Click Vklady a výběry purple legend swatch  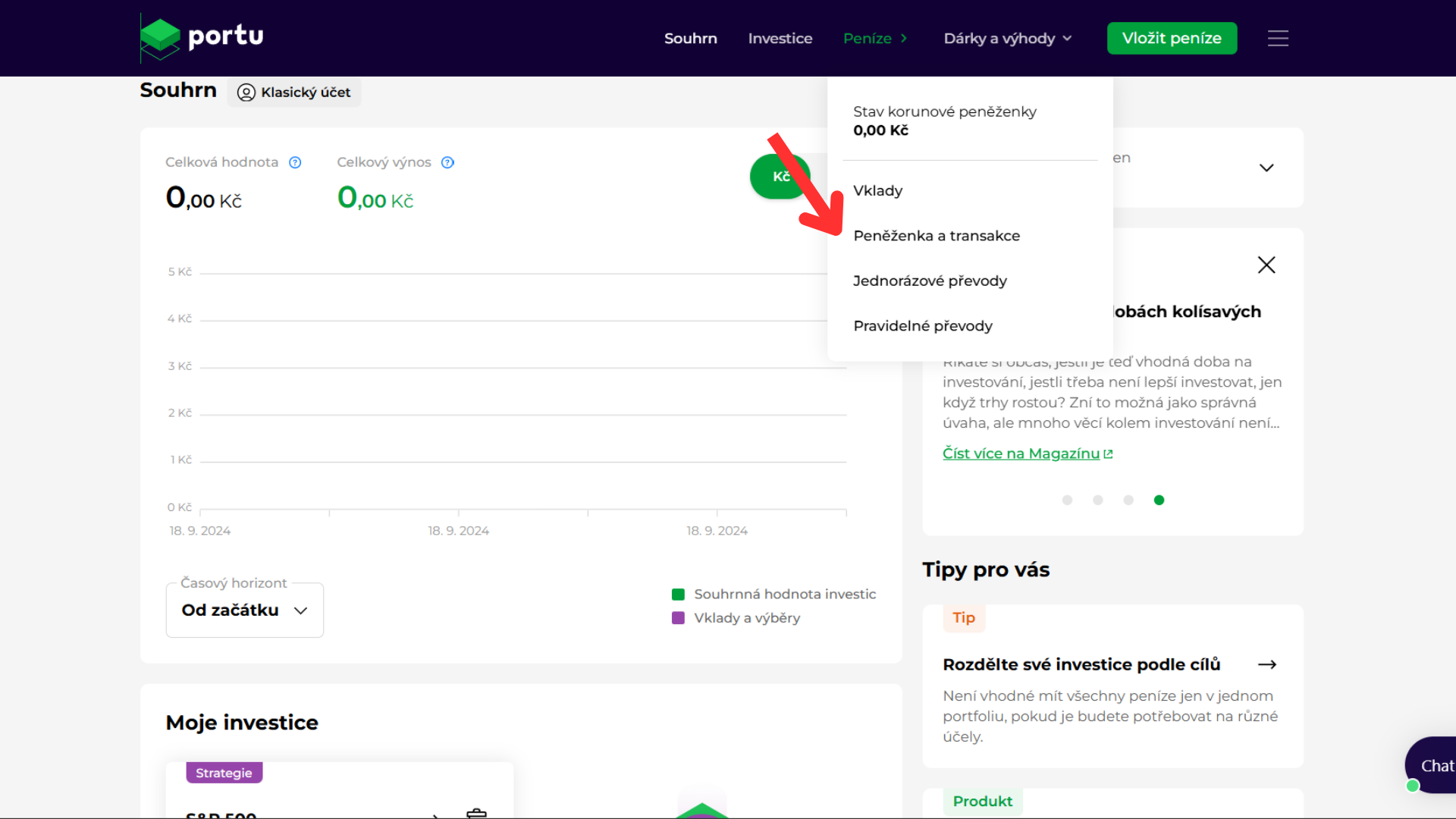click(678, 618)
